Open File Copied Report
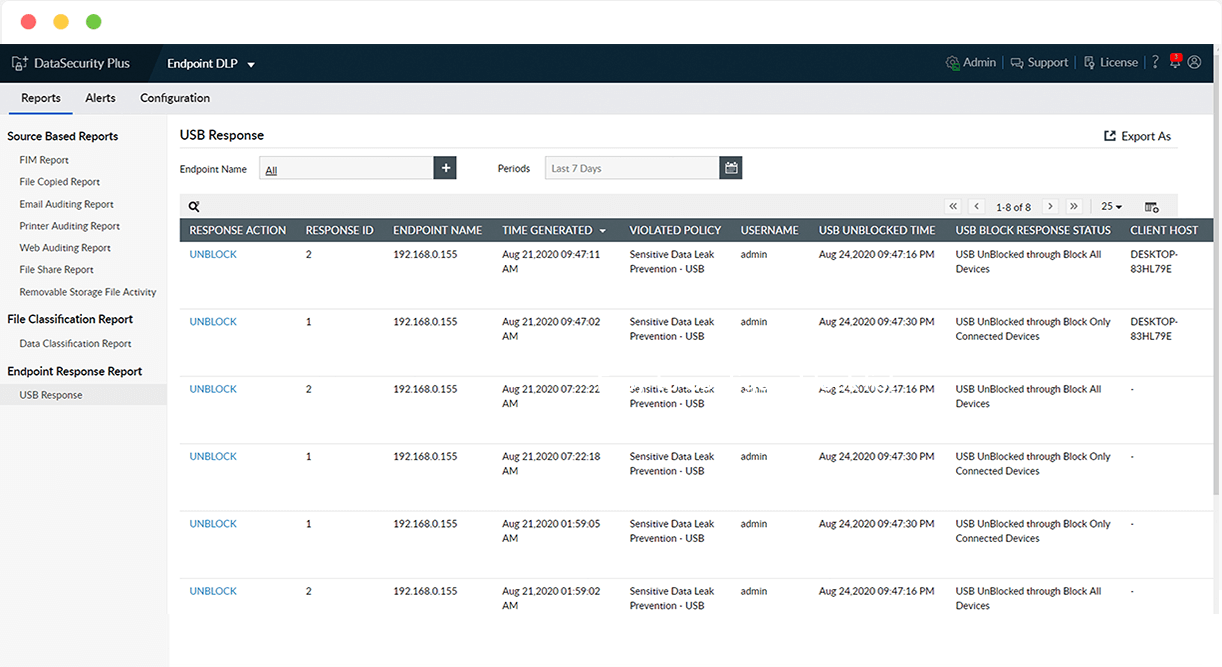Viewport: 1222px width, 667px height. (60, 182)
